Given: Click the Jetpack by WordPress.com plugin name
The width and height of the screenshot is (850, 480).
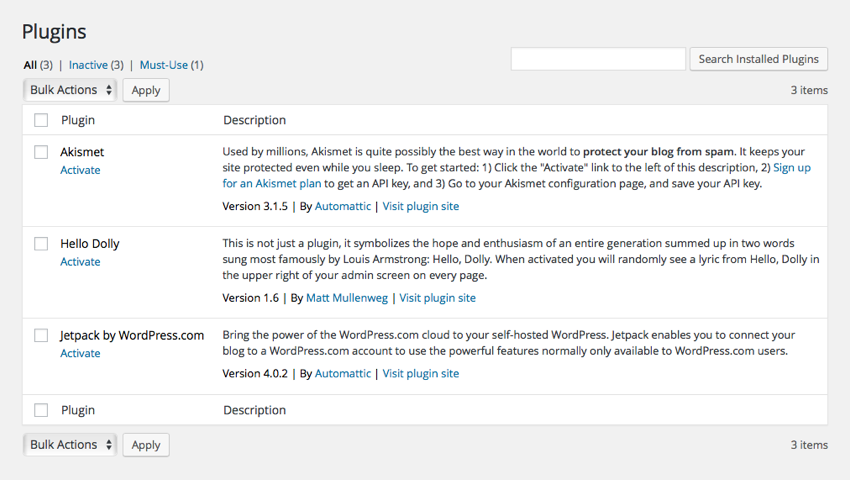Looking at the screenshot, I should pos(132,335).
